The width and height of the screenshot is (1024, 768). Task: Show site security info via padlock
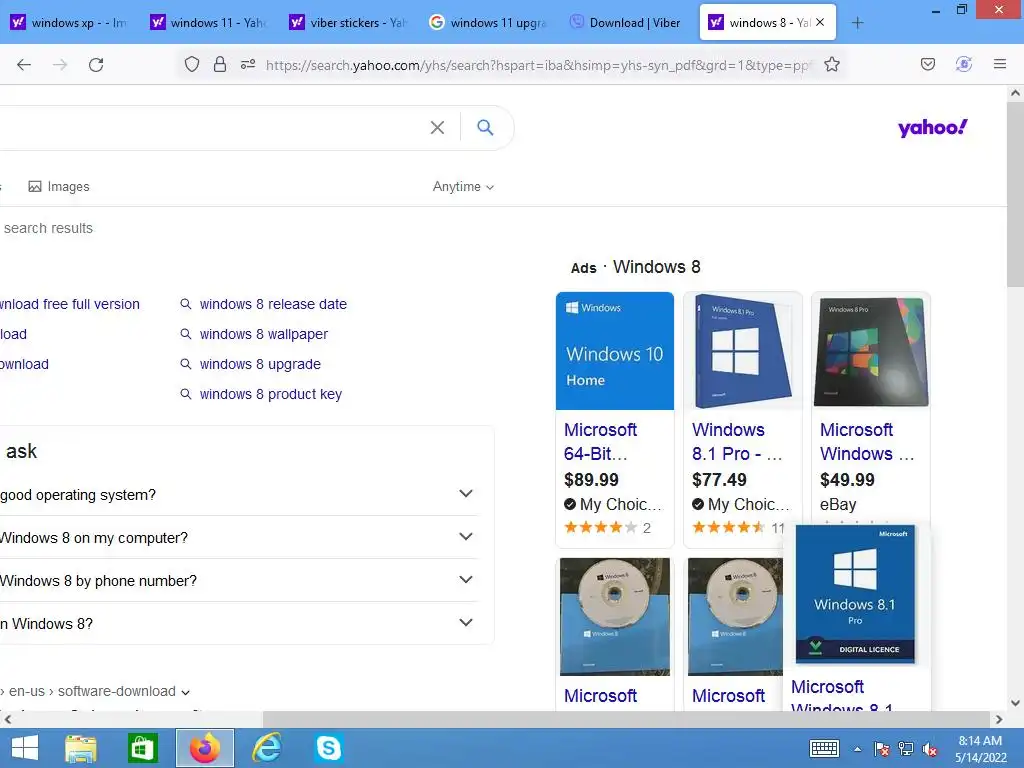click(x=220, y=64)
